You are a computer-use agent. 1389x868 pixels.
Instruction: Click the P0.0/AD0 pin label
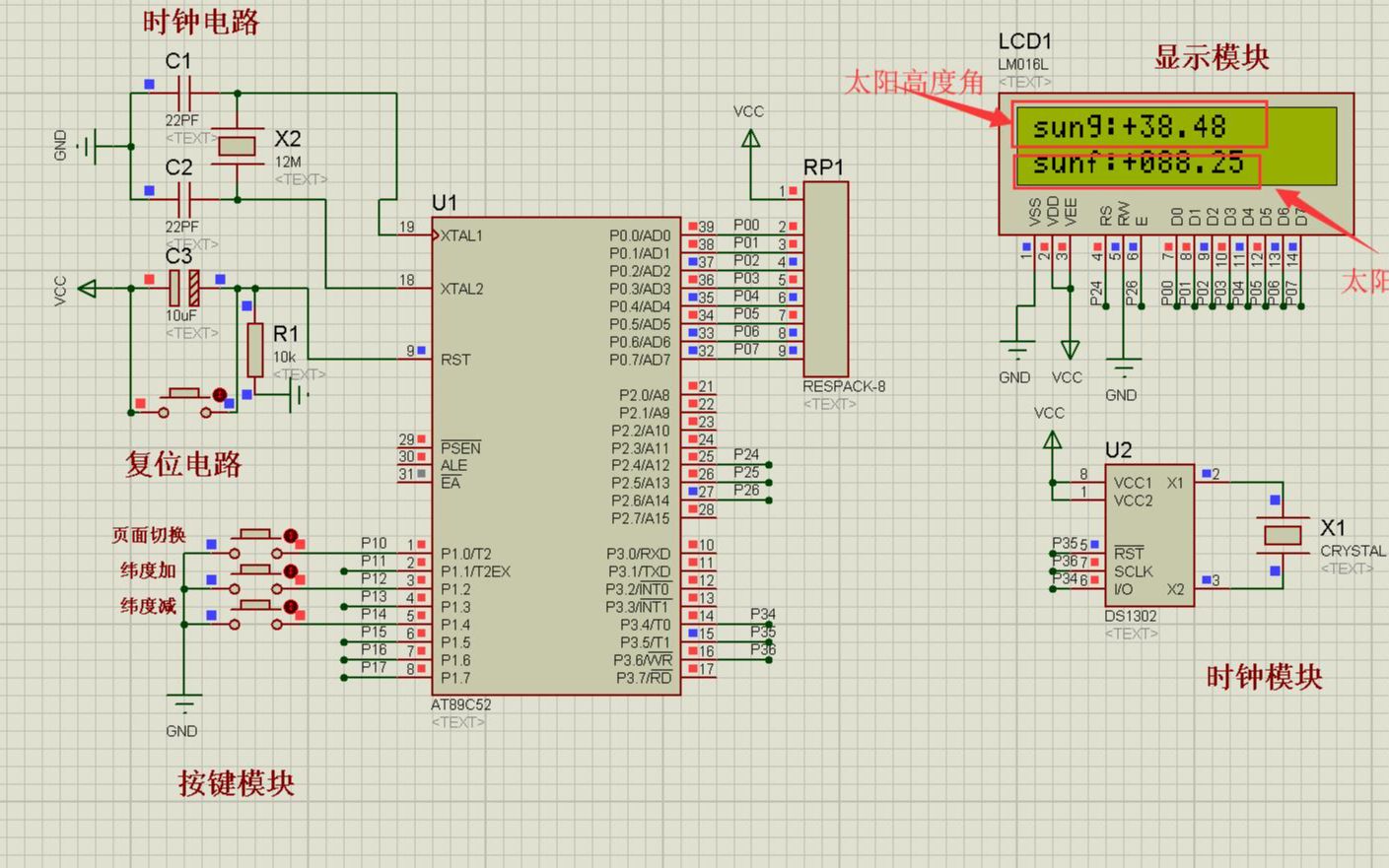[x=640, y=235]
